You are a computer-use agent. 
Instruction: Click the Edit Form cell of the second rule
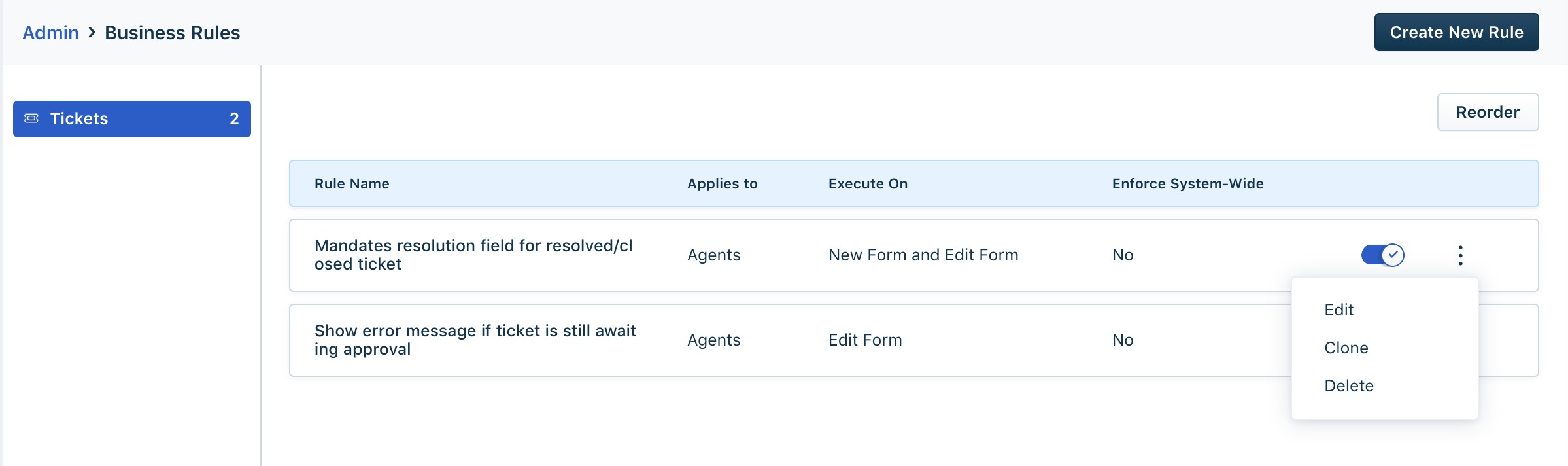(865, 340)
